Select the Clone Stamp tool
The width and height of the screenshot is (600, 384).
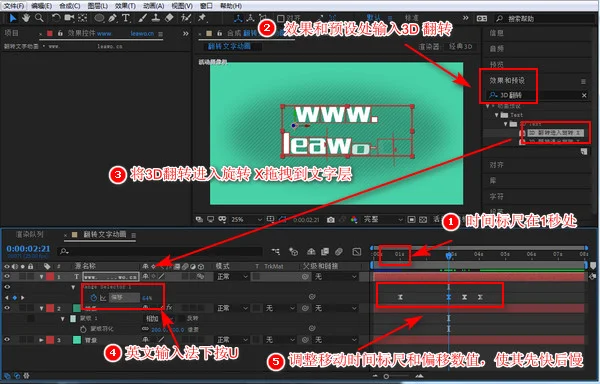156,18
